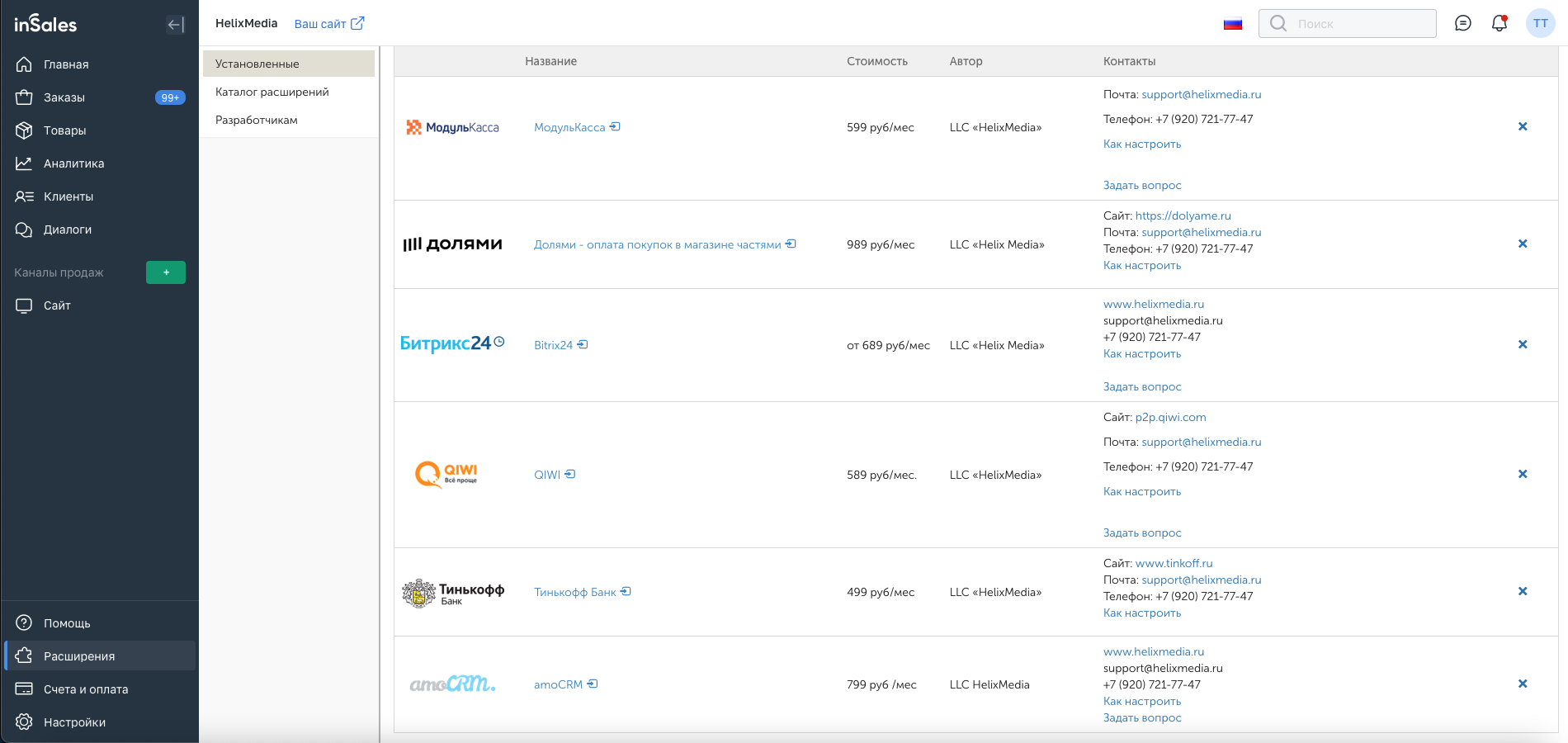The height and width of the screenshot is (743, 1568).
Task: Click the МодульКасса logo
Action: pos(452,127)
